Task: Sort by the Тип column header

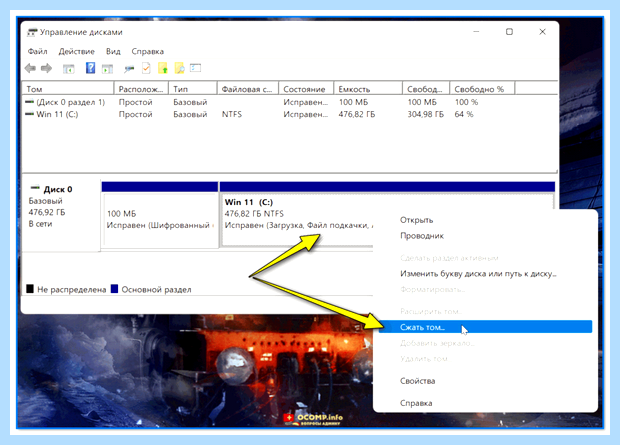Action: click(193, 89)
